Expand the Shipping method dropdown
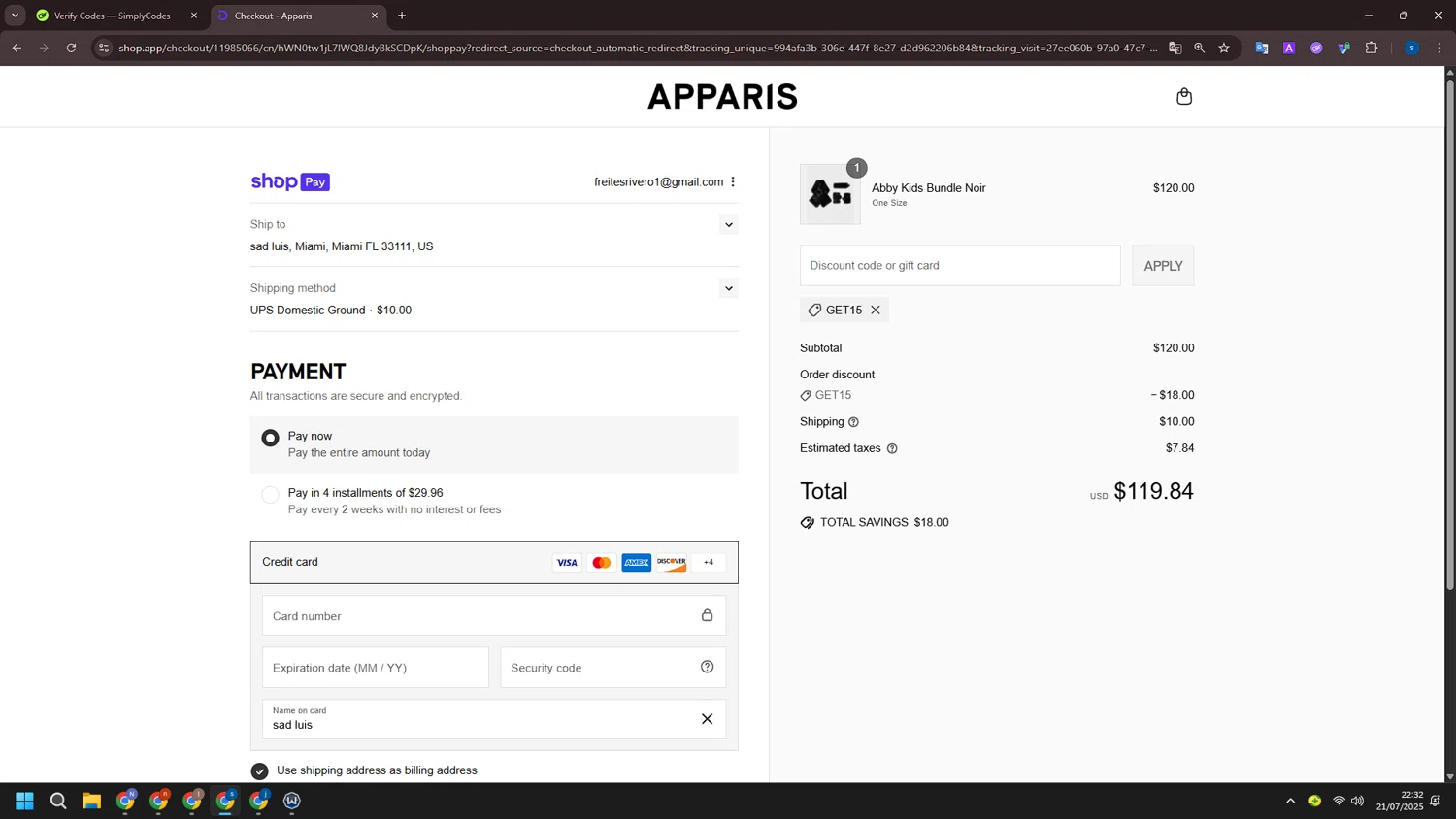 (729, 288)
